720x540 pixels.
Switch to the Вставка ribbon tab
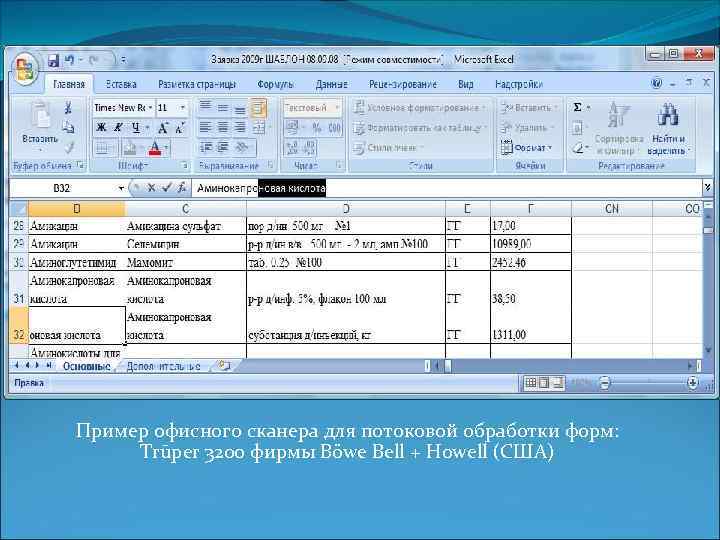click(x=121, y=84)
